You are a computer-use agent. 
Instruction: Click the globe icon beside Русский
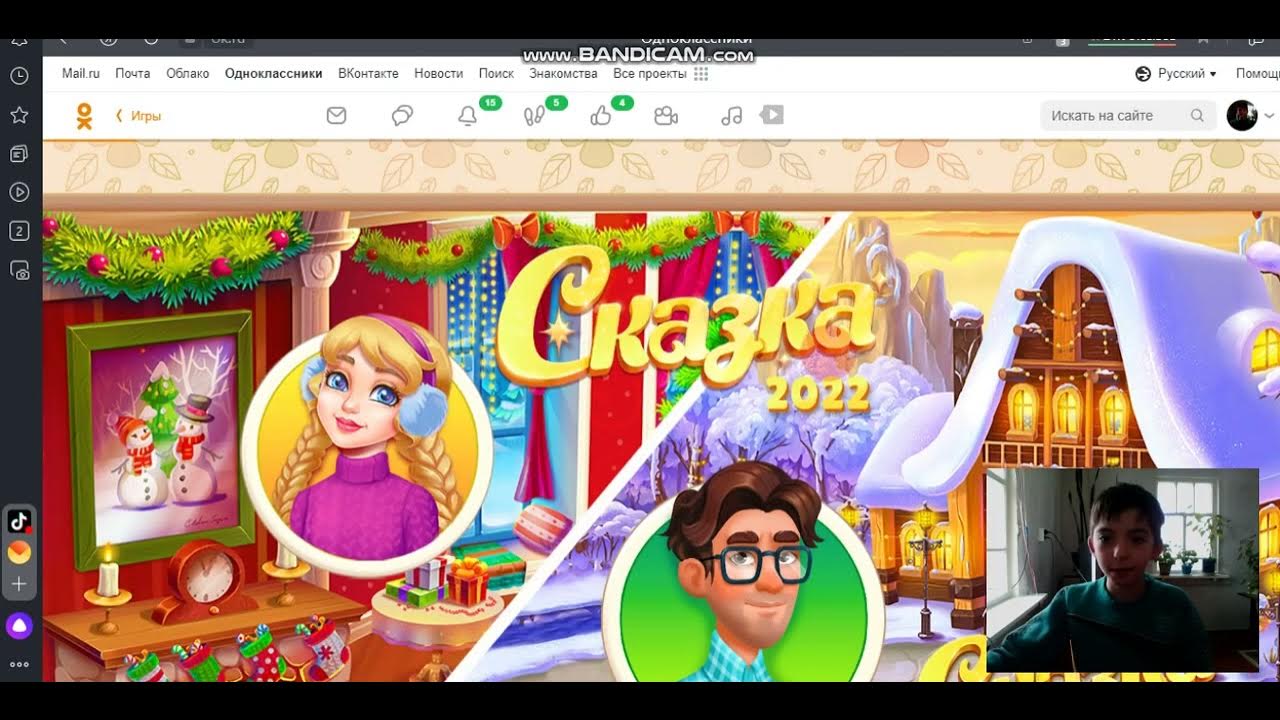1144,74
